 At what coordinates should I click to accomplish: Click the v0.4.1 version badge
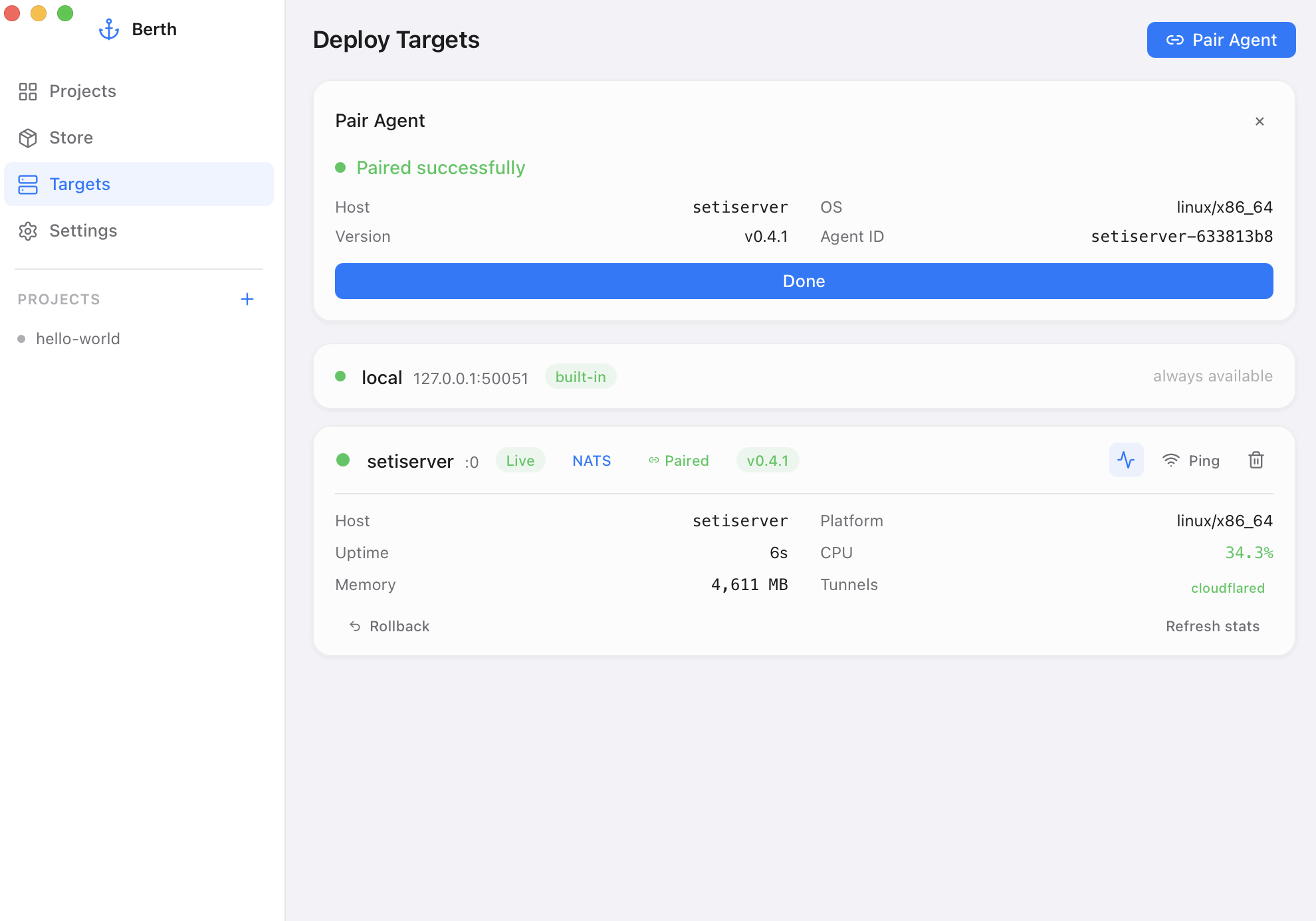point(767,460)
